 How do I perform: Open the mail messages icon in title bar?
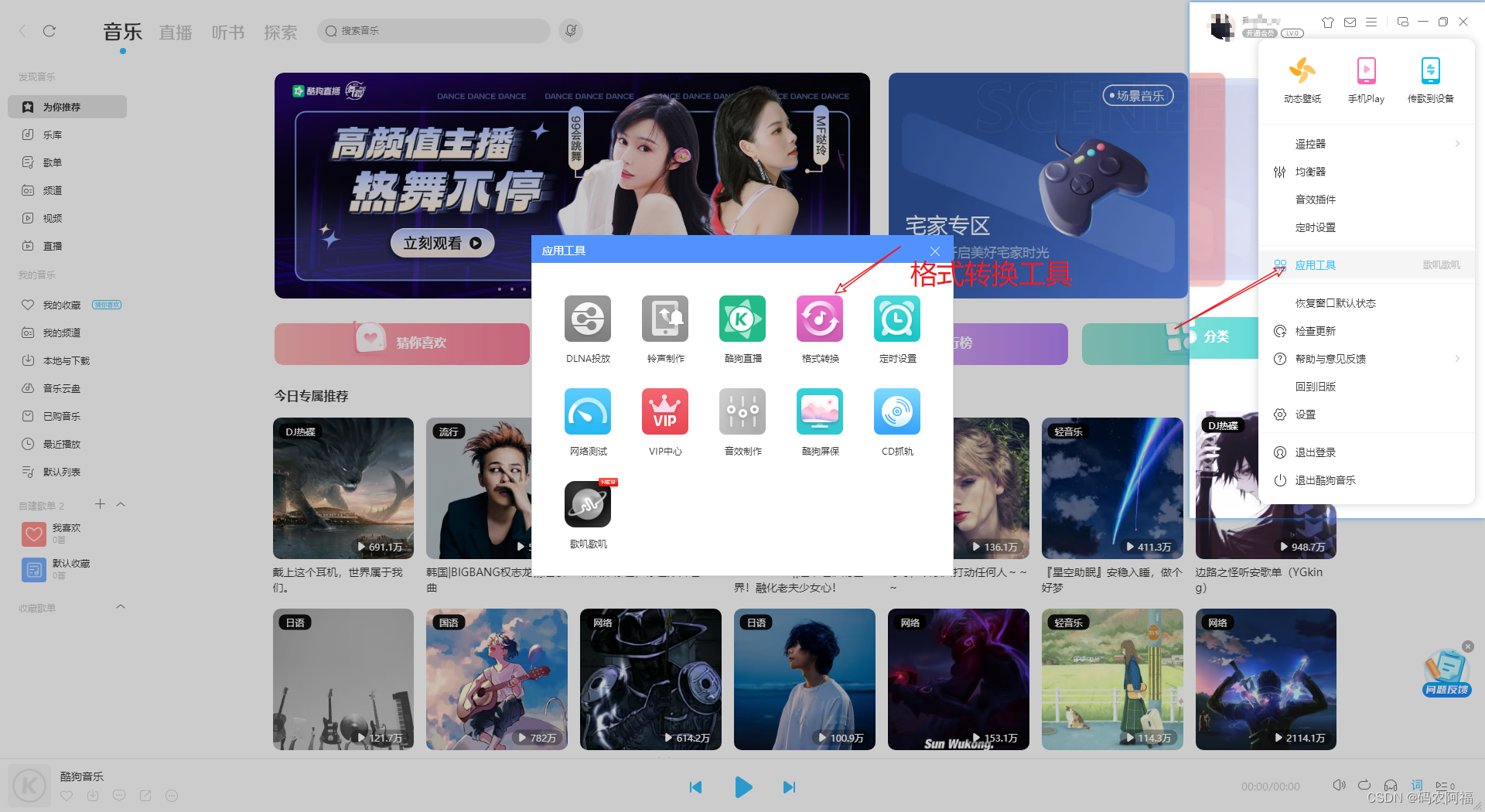click(1350, 22)
